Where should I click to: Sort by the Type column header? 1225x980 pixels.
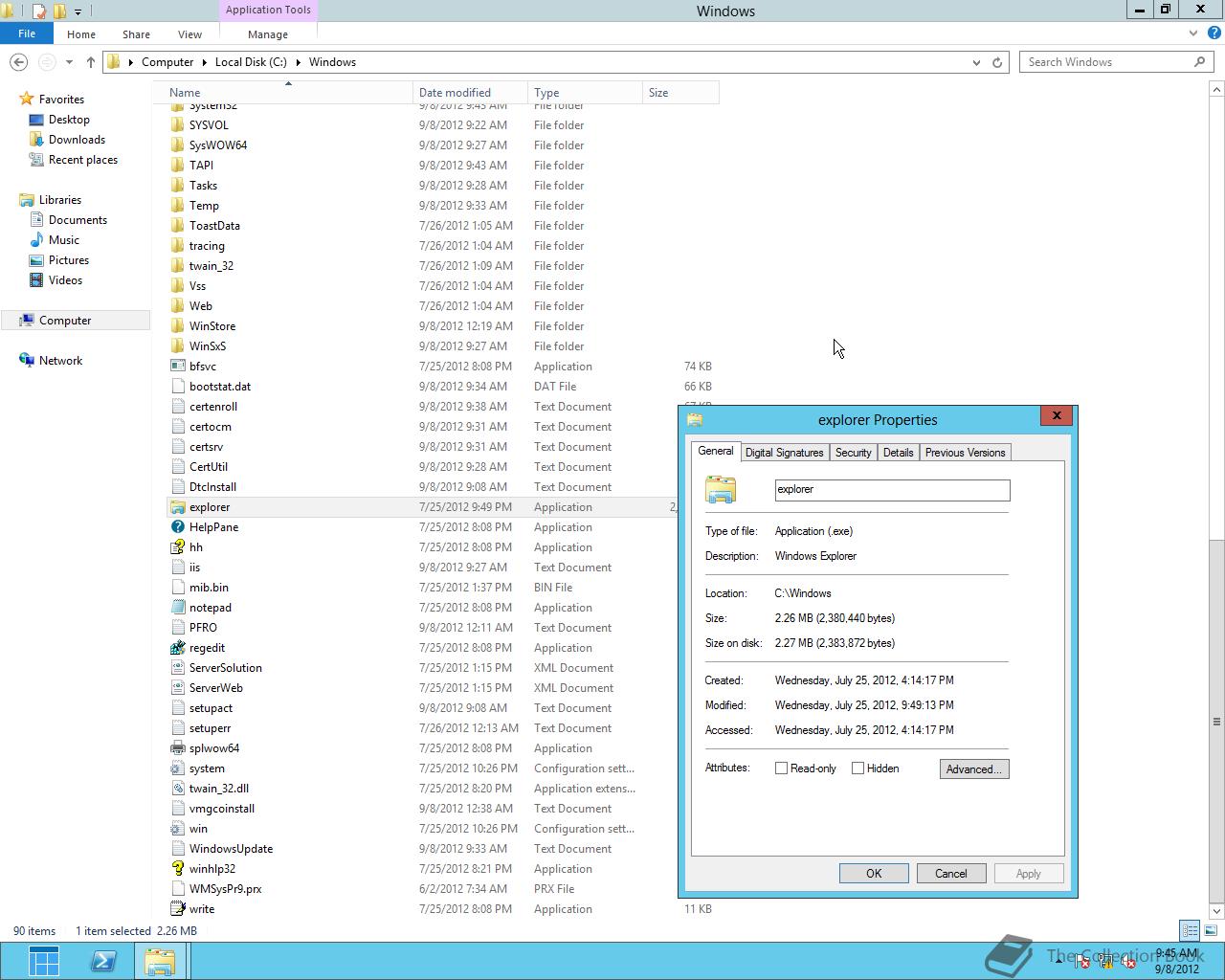[585, 93]
